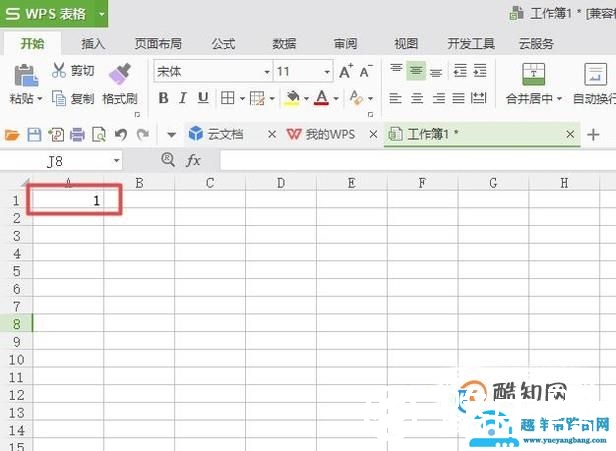
Task: Click the table style shading icon
Action: [x=257, y=98]
